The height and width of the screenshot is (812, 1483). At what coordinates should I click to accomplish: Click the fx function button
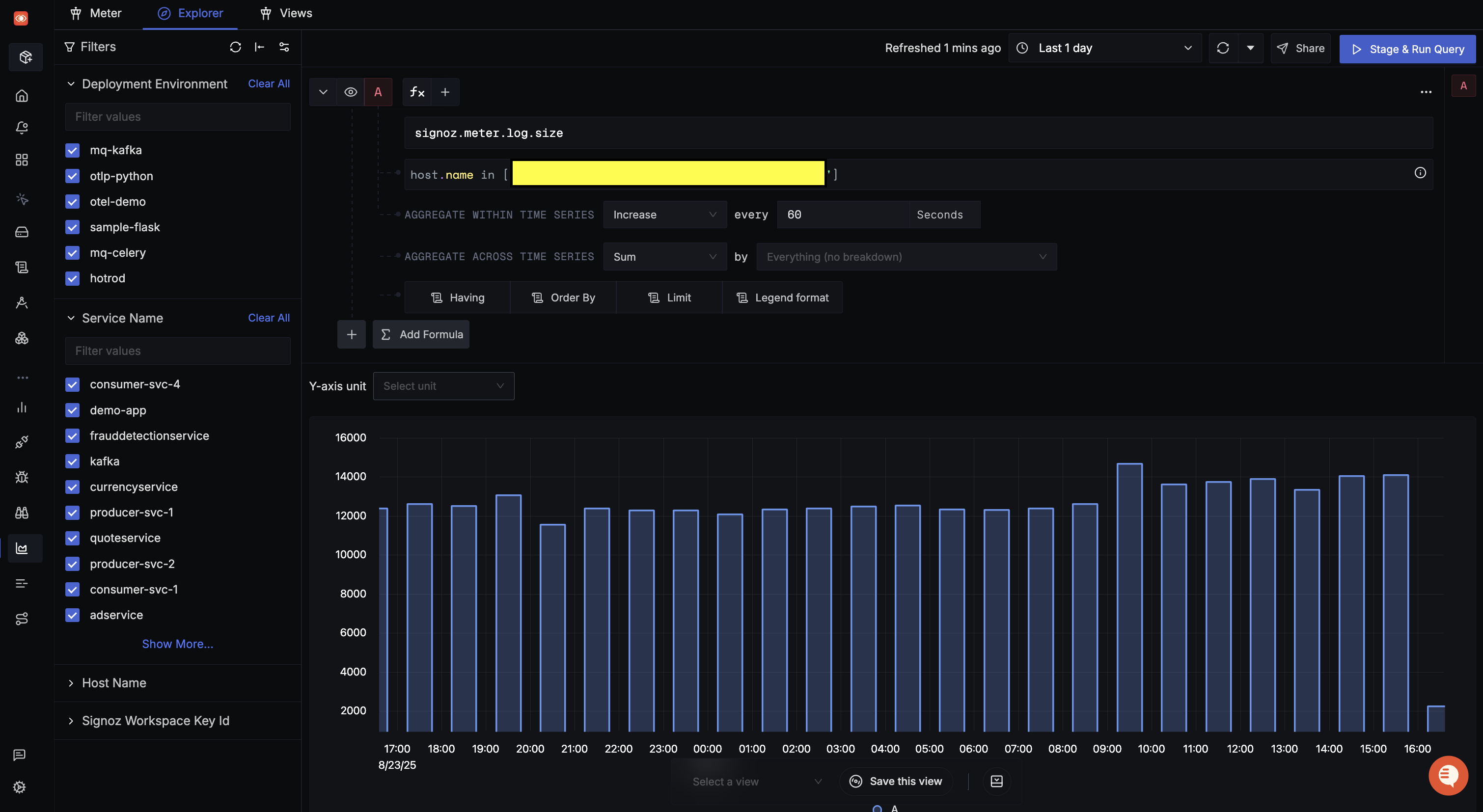[417, 92]
